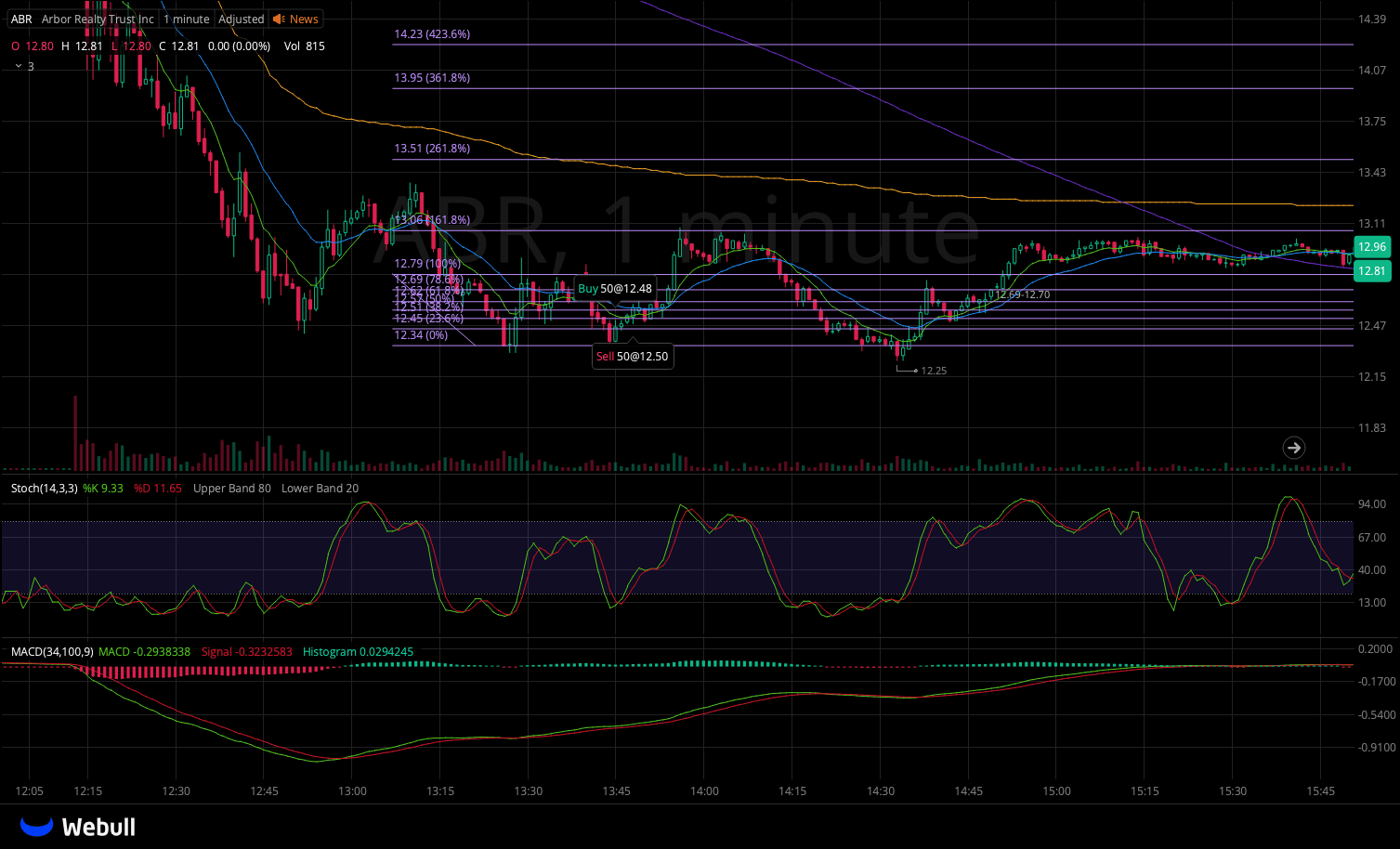
Task: Click the 12:30 time axis label
Action: click(176, 790)
